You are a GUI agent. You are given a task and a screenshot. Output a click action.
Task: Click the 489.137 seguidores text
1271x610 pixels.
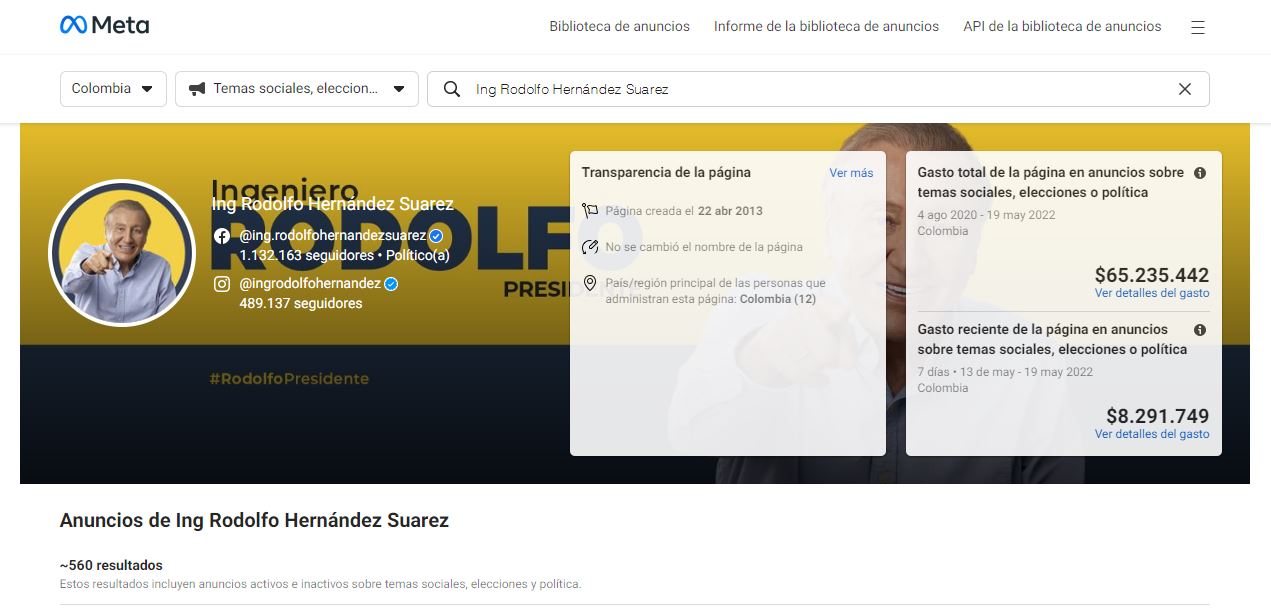[x=301, y=303]
